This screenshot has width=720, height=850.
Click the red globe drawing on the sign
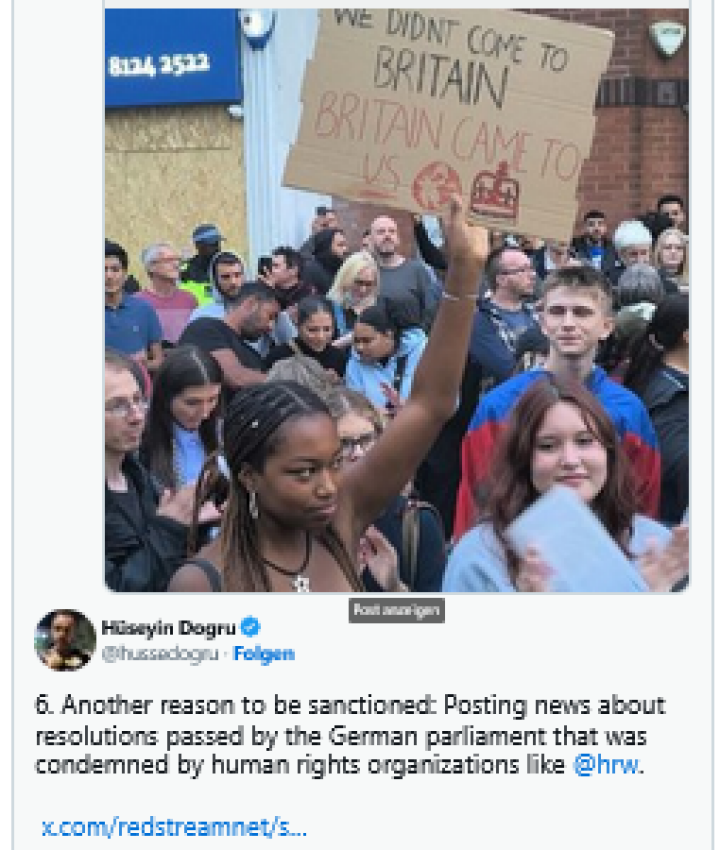tap(436, 186)
